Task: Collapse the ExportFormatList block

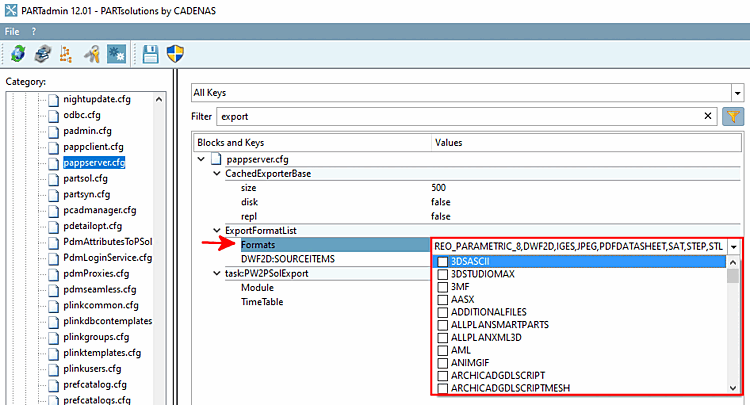Action: pyautogui.click(x=217, y=230)
